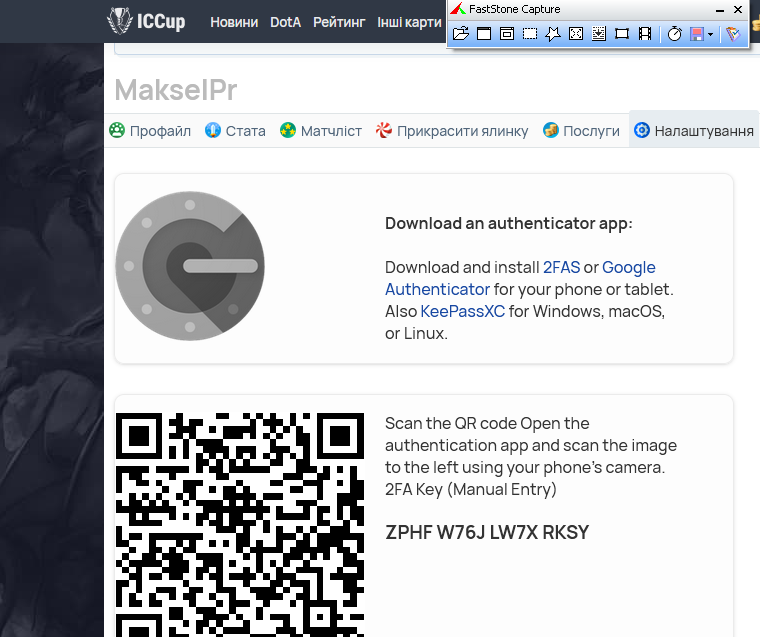Image resolution: width=760 pixels, height=637 pixels.
Task: Switch to the Профайл tab
Action: [x=150, y=131]
